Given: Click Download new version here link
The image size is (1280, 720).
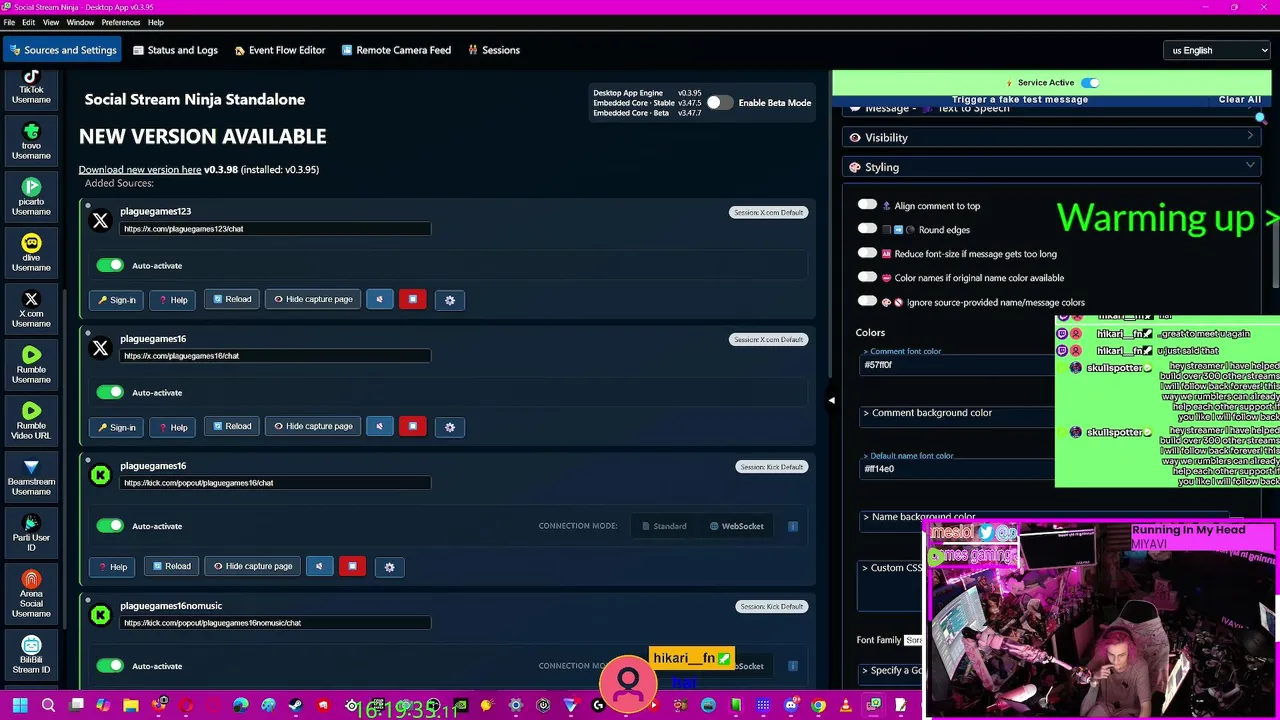Looking at the screenshot, I should tap(140, 169).
